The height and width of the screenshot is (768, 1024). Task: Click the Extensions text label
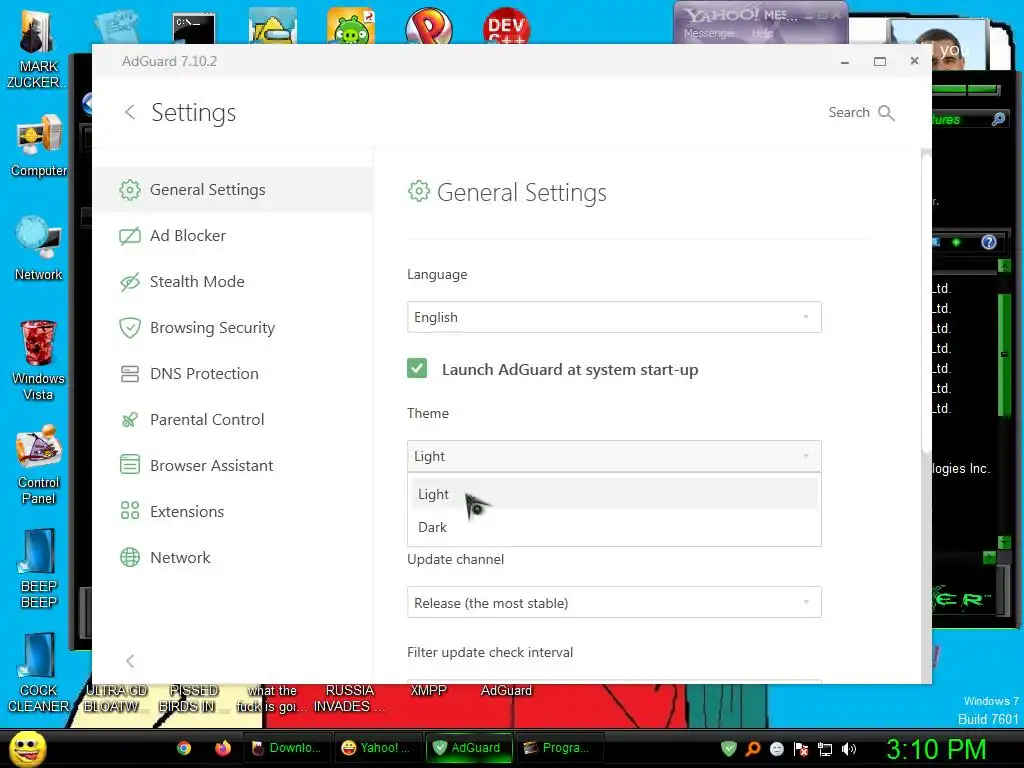187,511
